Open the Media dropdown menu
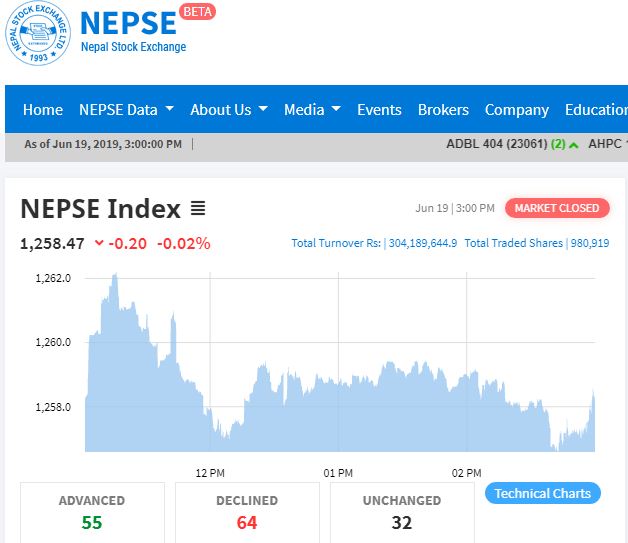This screenshot has height=543, width=628. click(x=312, y=110)
